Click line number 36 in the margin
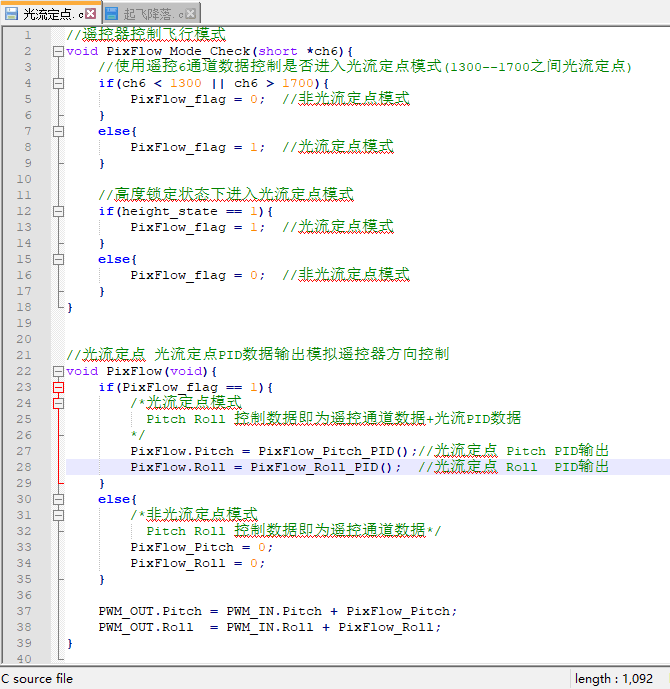The image size is (670, 689). pos(24,595)
